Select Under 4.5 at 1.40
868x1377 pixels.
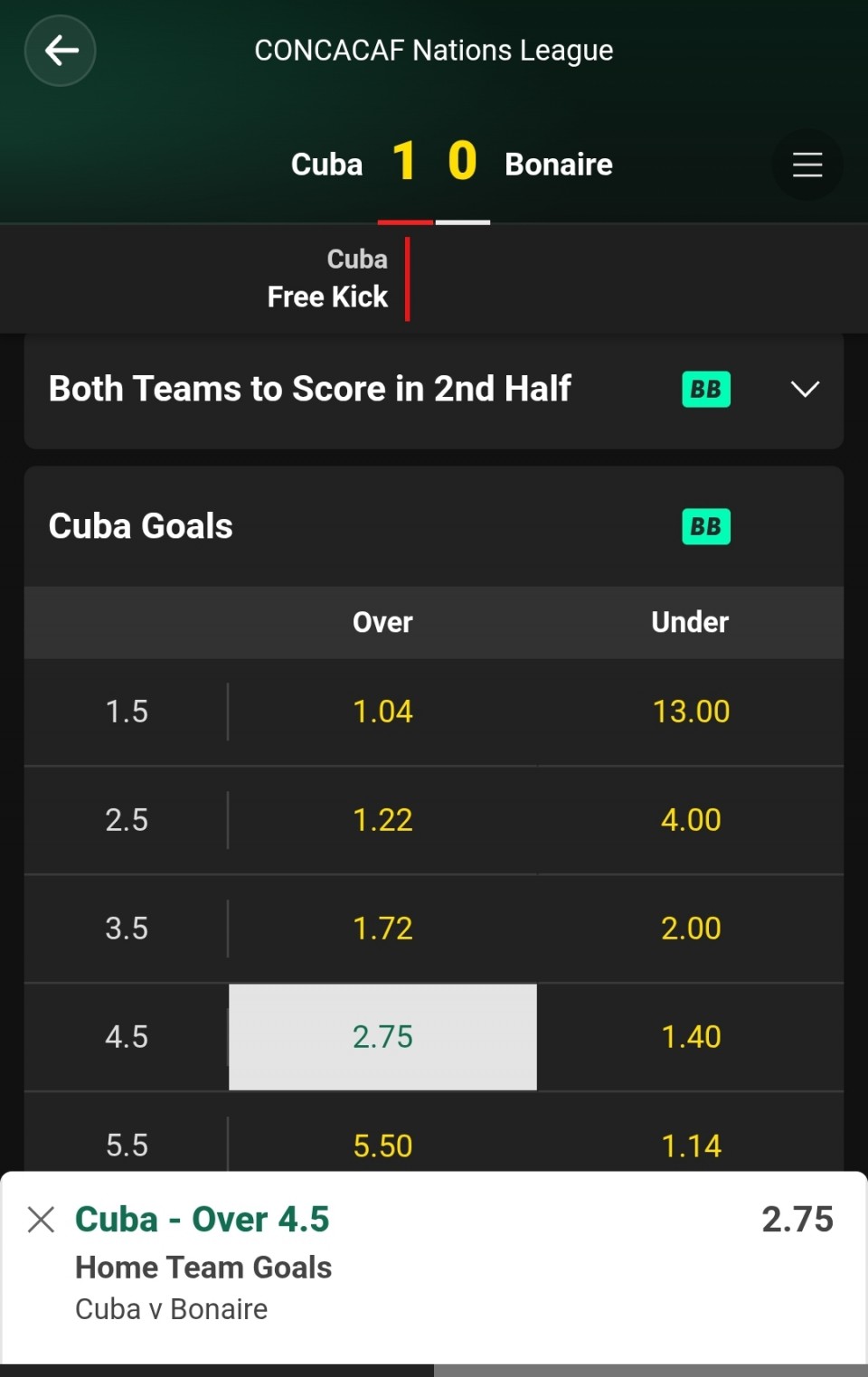[x=691, y=1037]
